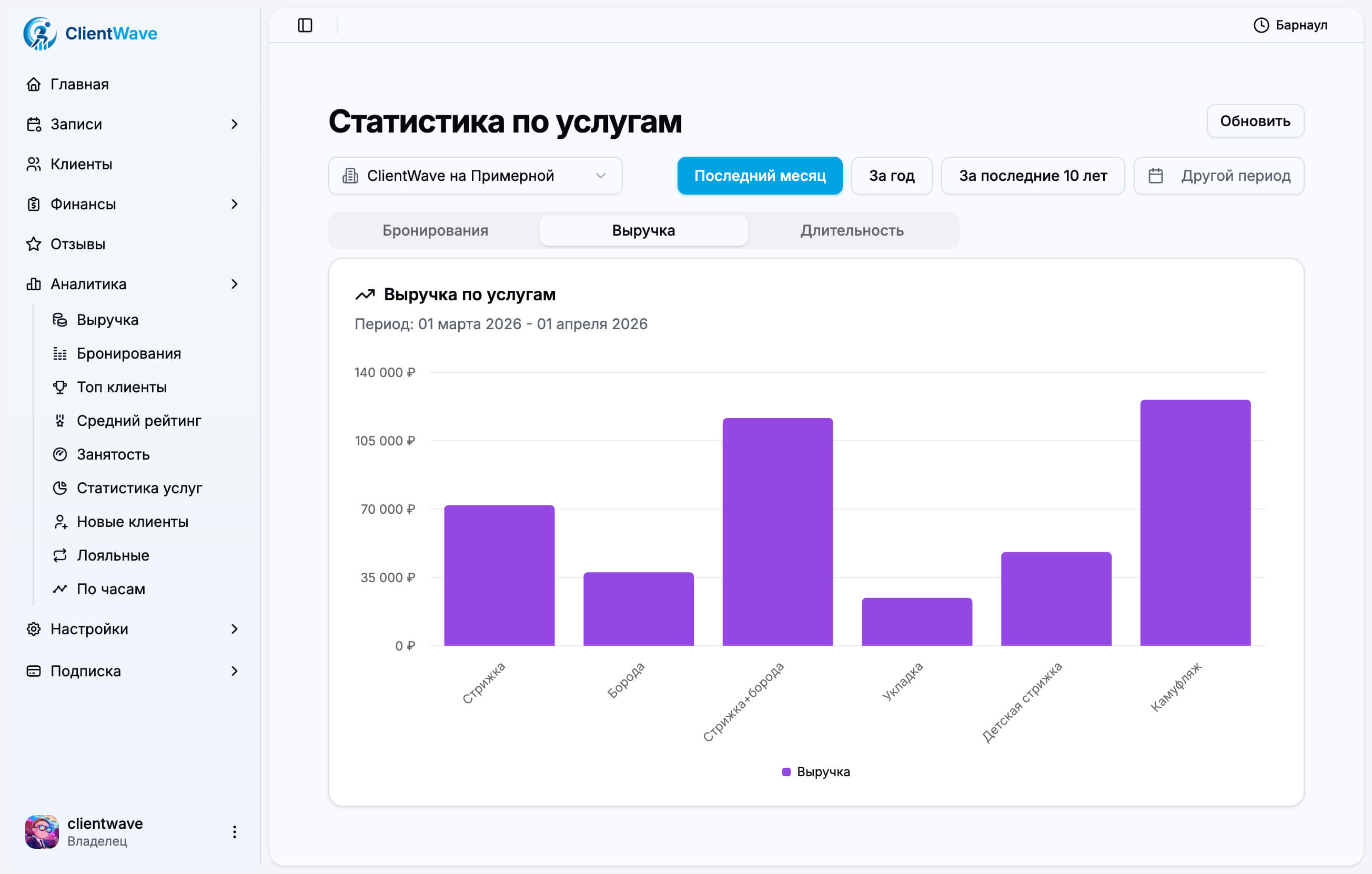Click the По часам line chart icon
Viewport: 1372px width, 874px height.
tap(60, 589)
